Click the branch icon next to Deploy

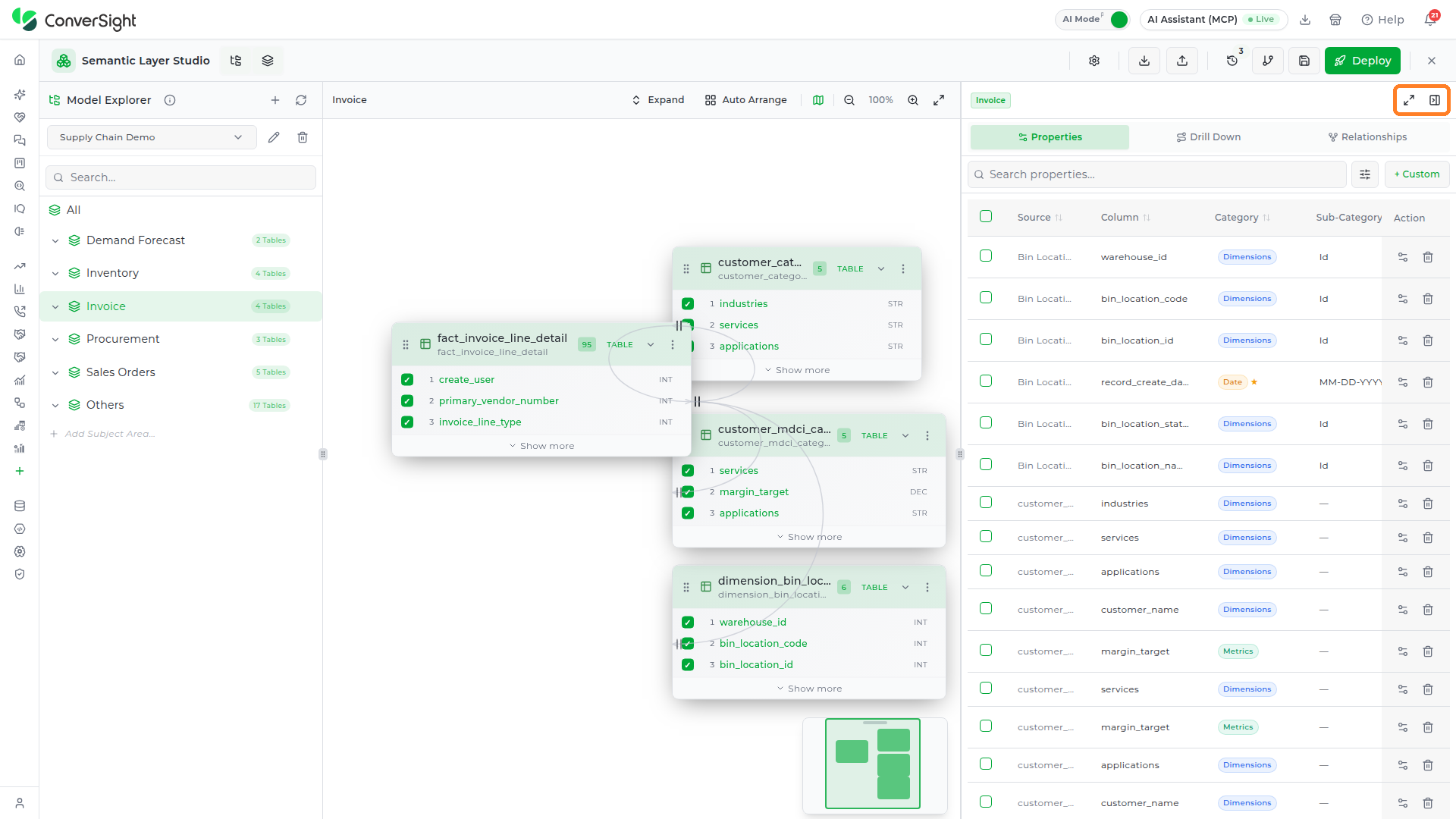[1268, 61]
